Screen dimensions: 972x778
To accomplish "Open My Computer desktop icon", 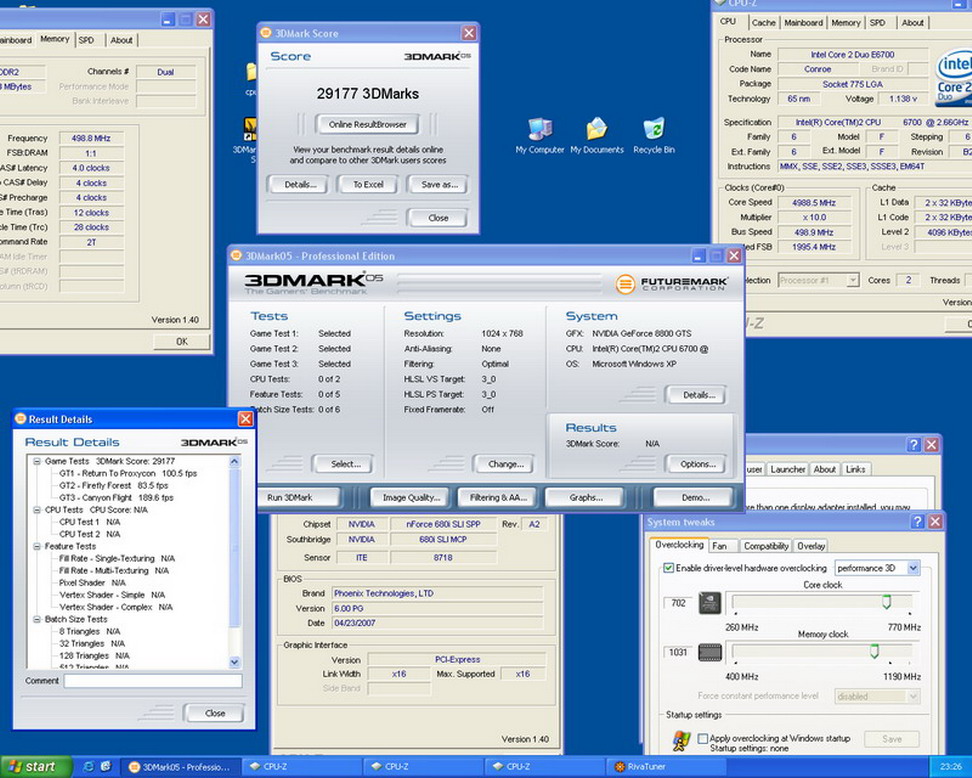I will (x=539, y=135).
